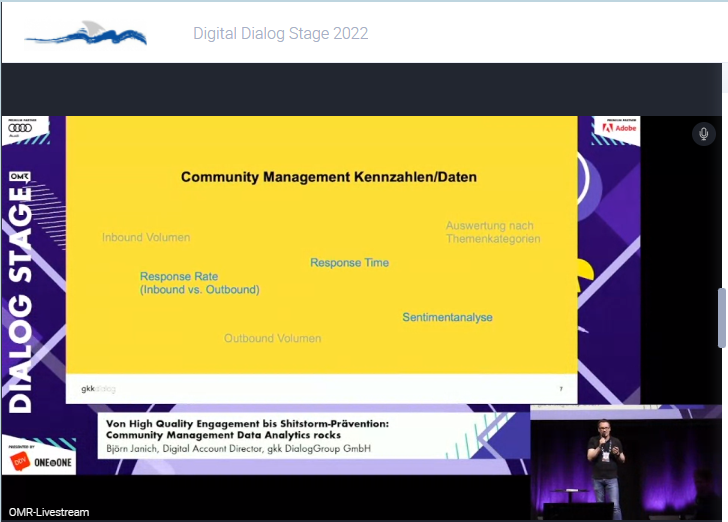Click the 'Von High Quality Engagement' talk title
Image resolution: width=728 pixels, height=522 pixels.
tap(247, 429)
